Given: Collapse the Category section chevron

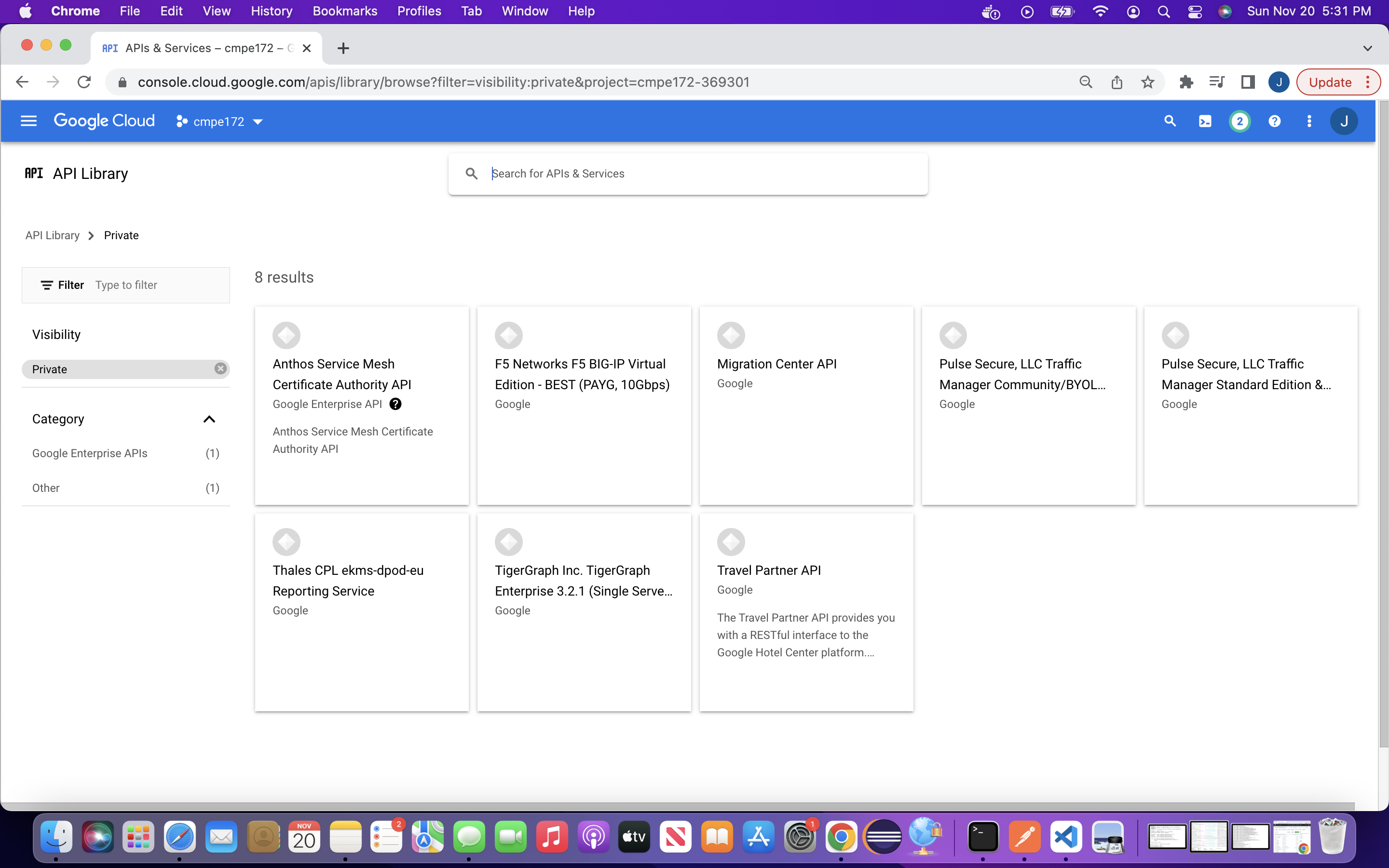Looking at the screenshot, I should tap(209, 419).
